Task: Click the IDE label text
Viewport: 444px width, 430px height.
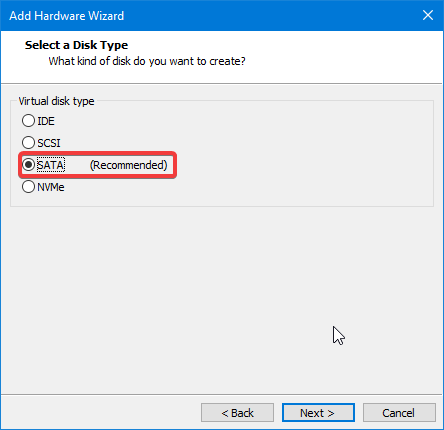Action: coord(46,121)
